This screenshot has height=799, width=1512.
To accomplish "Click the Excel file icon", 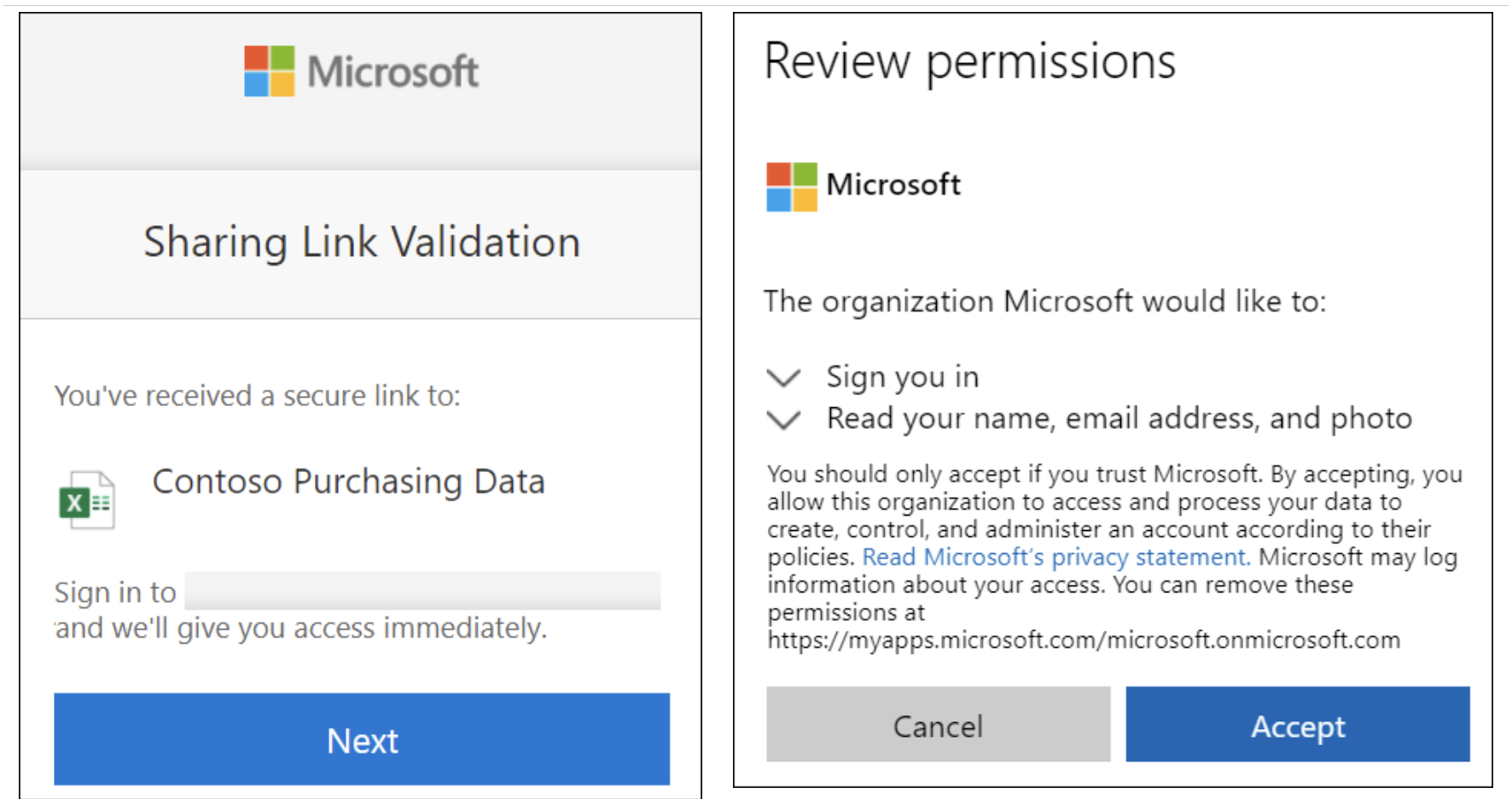I will [x=86, y=501].
